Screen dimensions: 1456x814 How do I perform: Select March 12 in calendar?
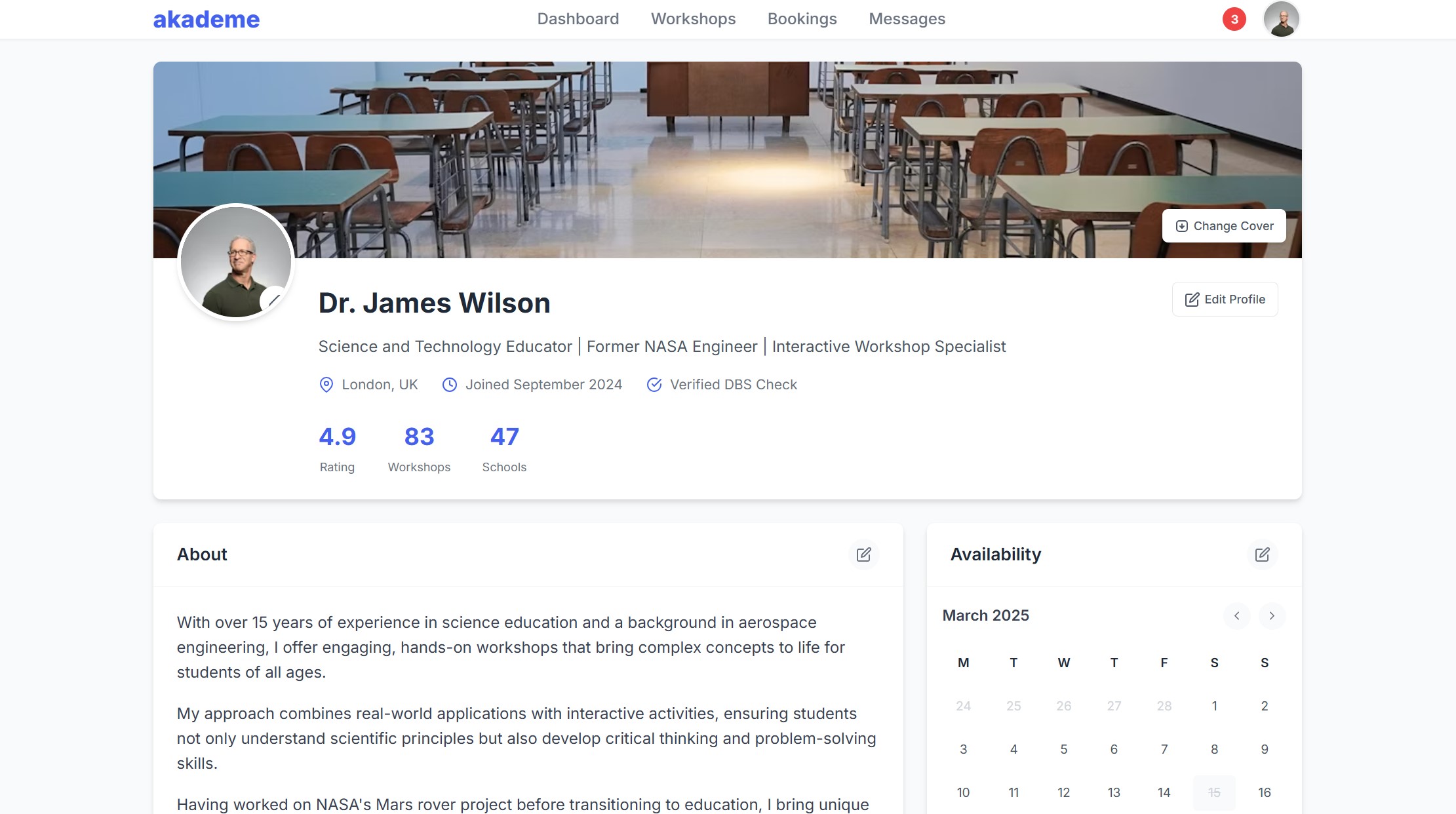click(x=1063, y=792)
